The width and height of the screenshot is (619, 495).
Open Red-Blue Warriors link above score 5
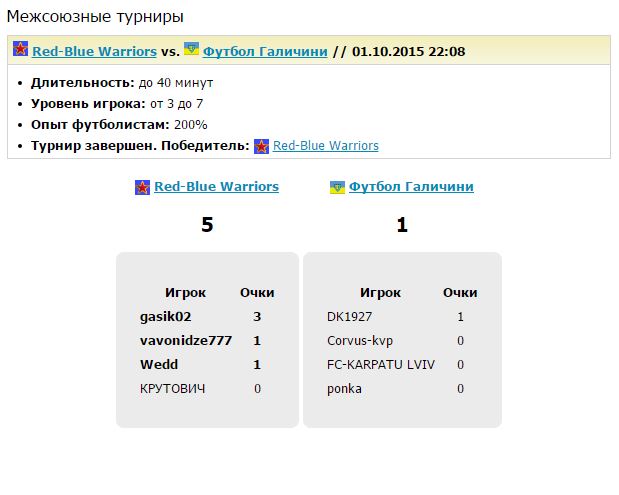216,187
